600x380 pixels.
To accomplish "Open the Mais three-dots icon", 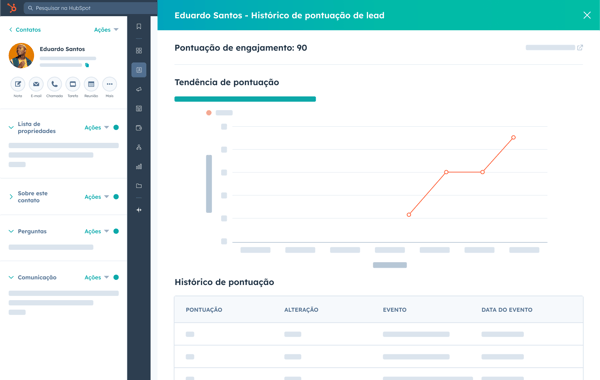I will tap(109, 84).
